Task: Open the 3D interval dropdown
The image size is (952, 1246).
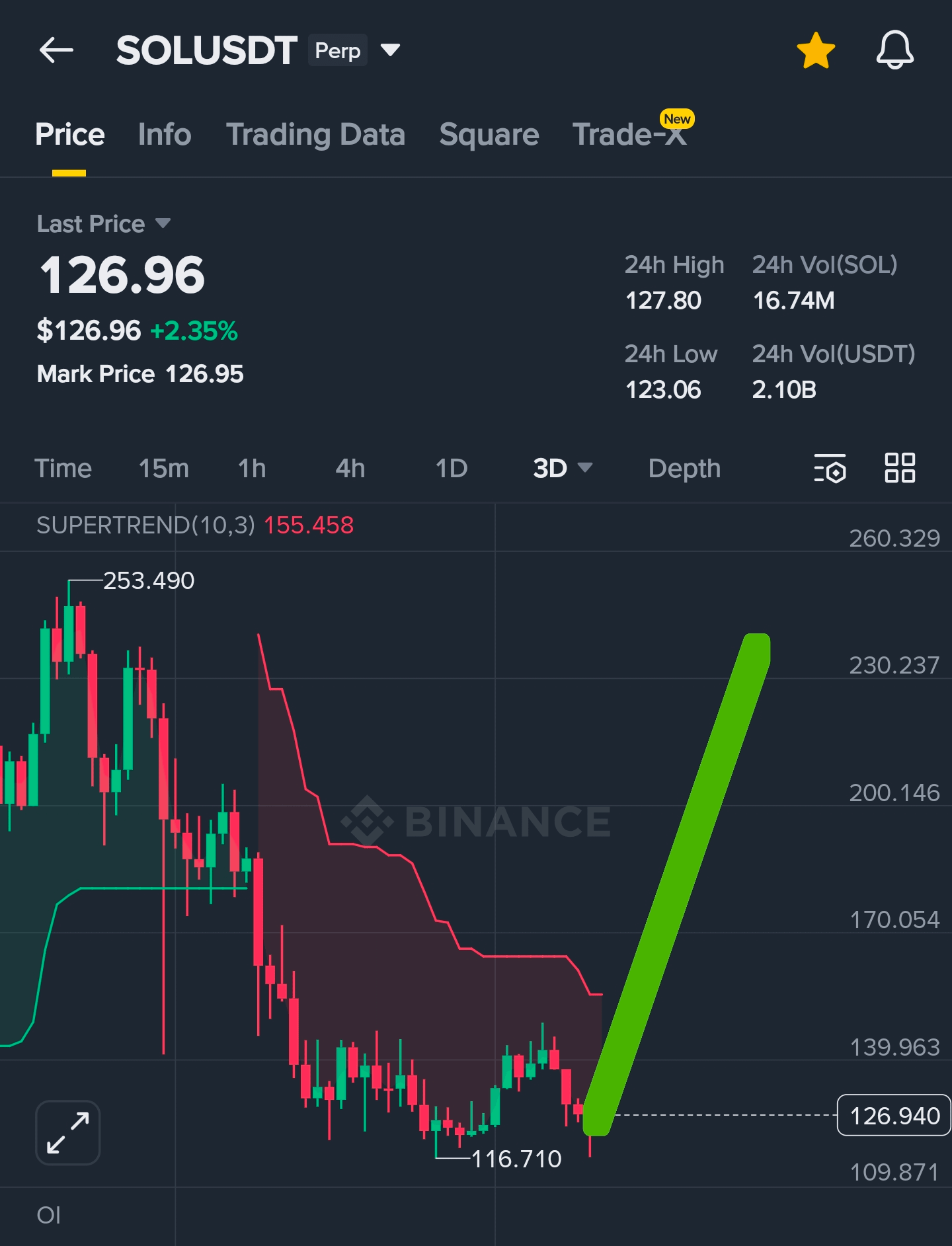Action: pos(562,468)
